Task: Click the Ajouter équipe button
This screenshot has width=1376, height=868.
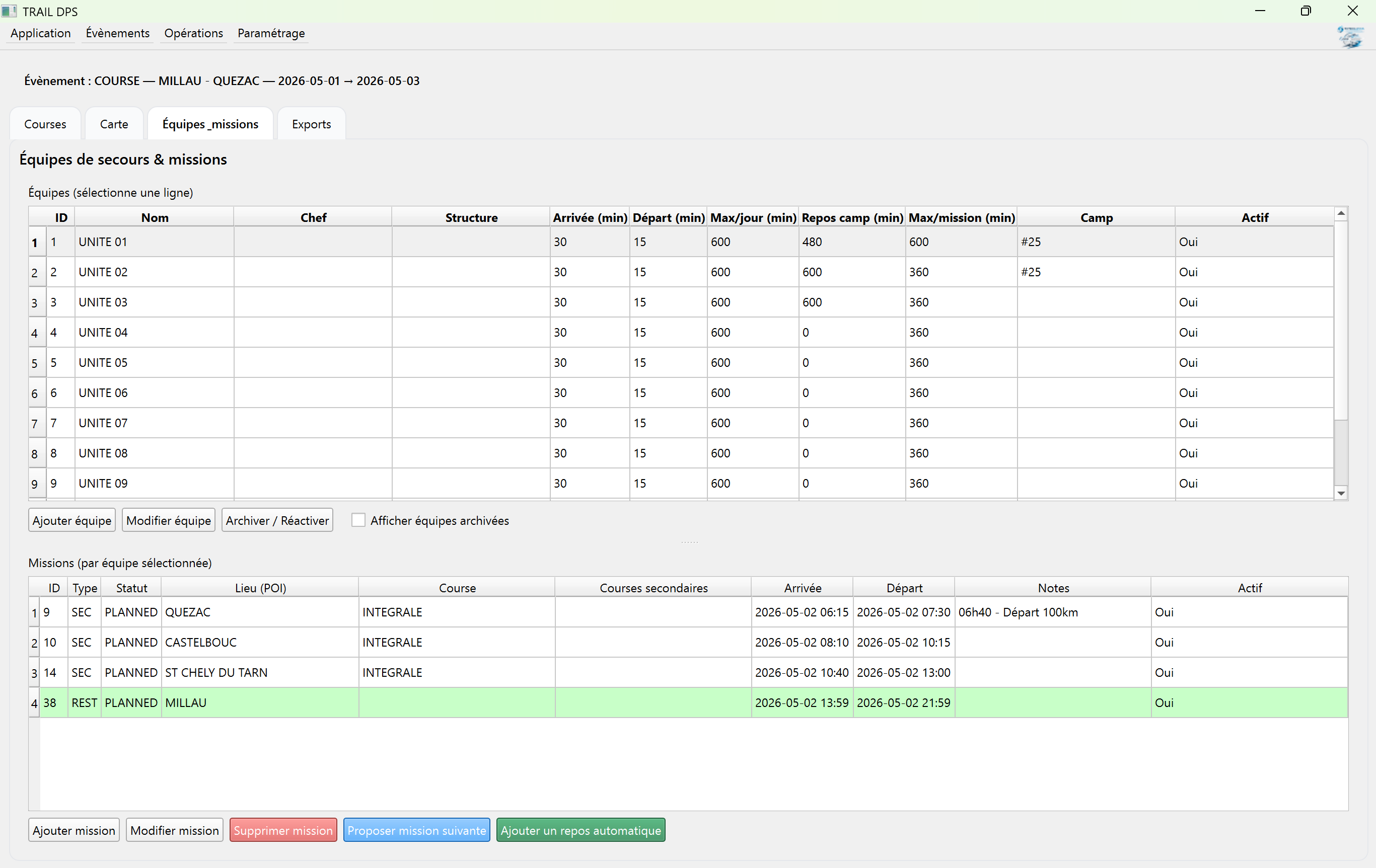Action: point(72,520)
